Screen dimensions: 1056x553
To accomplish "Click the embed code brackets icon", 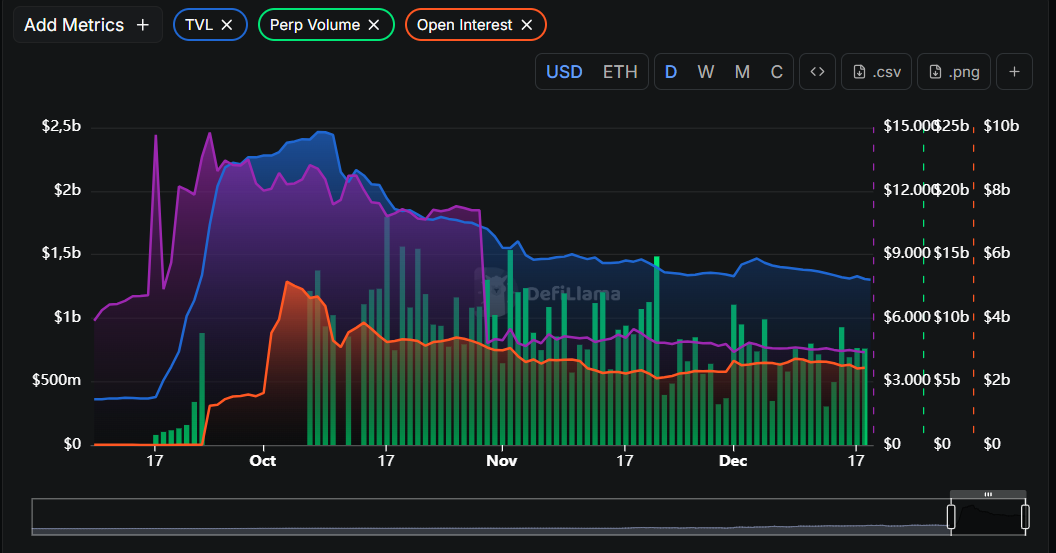I will pos(817,72).
